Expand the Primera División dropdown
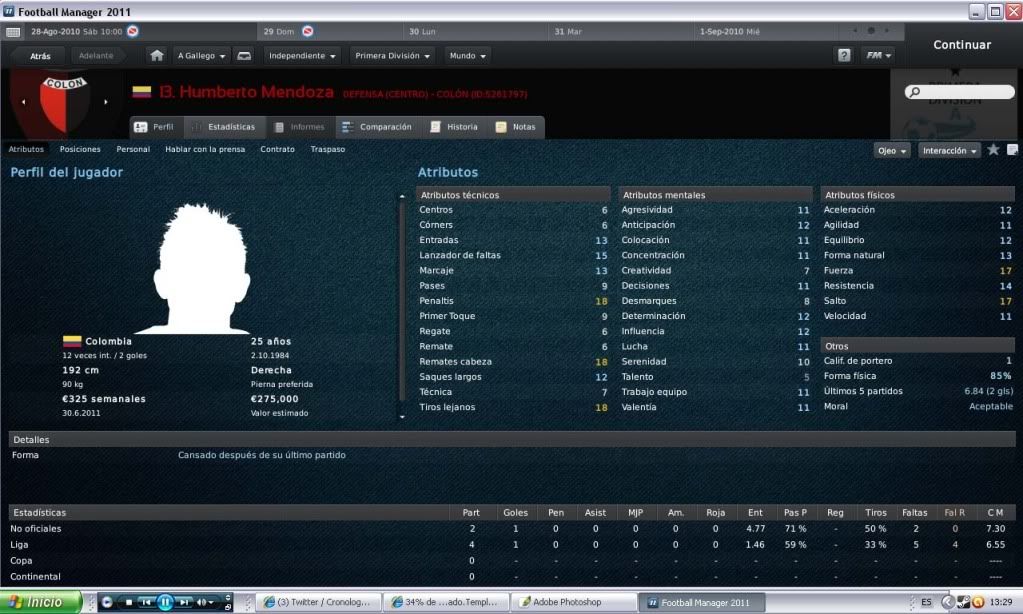 click(392, 55)
